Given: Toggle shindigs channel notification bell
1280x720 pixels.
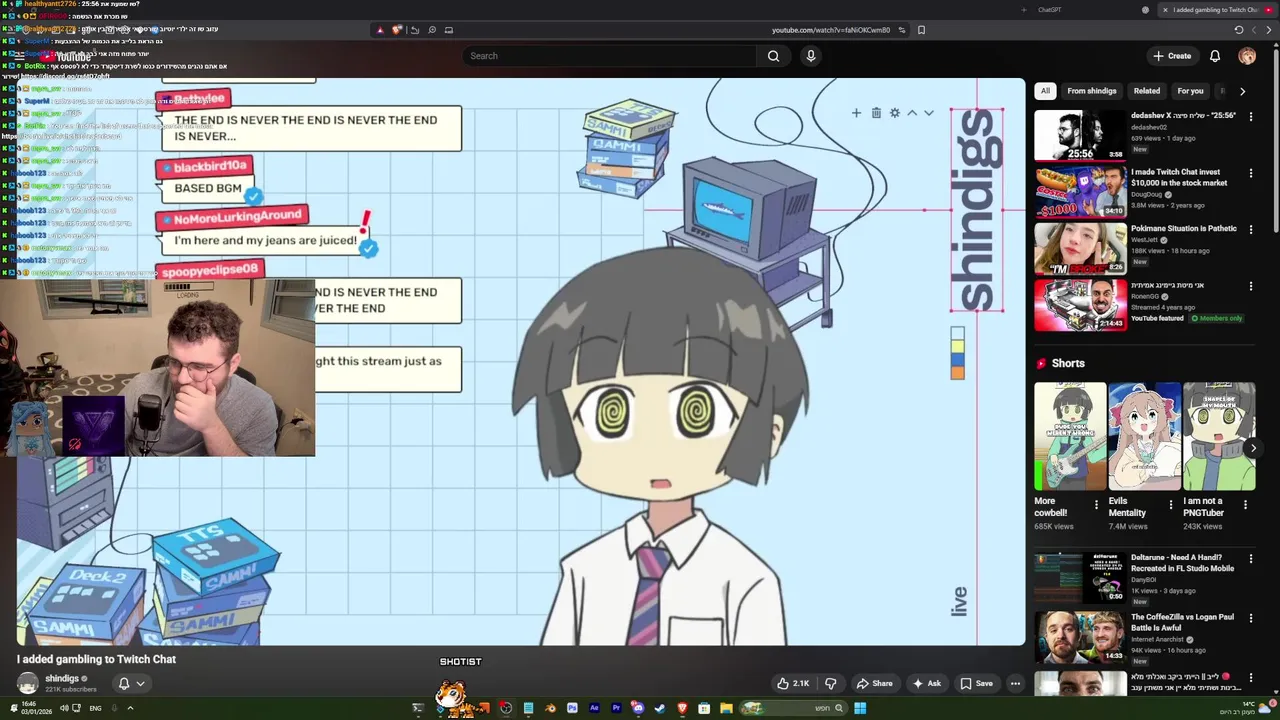Looking at the screenshot, I should (124, 683).
